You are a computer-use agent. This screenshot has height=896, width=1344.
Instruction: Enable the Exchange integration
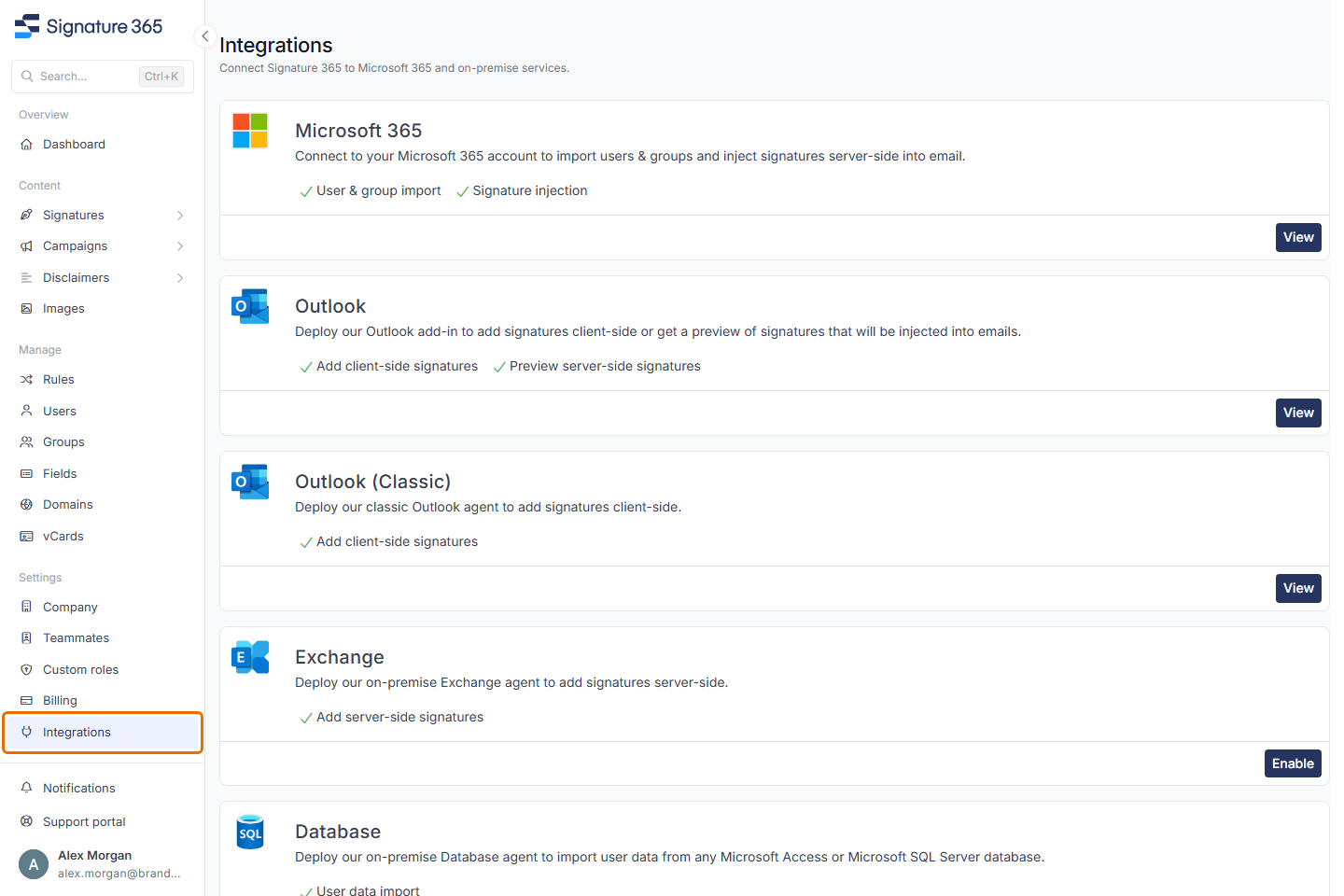(x=1293, y=763)
